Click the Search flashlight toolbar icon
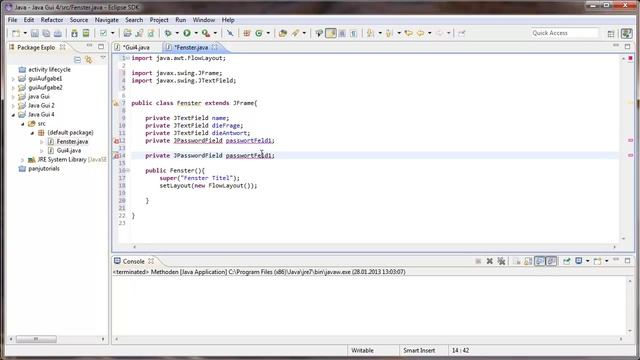The height and width of the screenshot is (360, 640). tap(295, 33)
